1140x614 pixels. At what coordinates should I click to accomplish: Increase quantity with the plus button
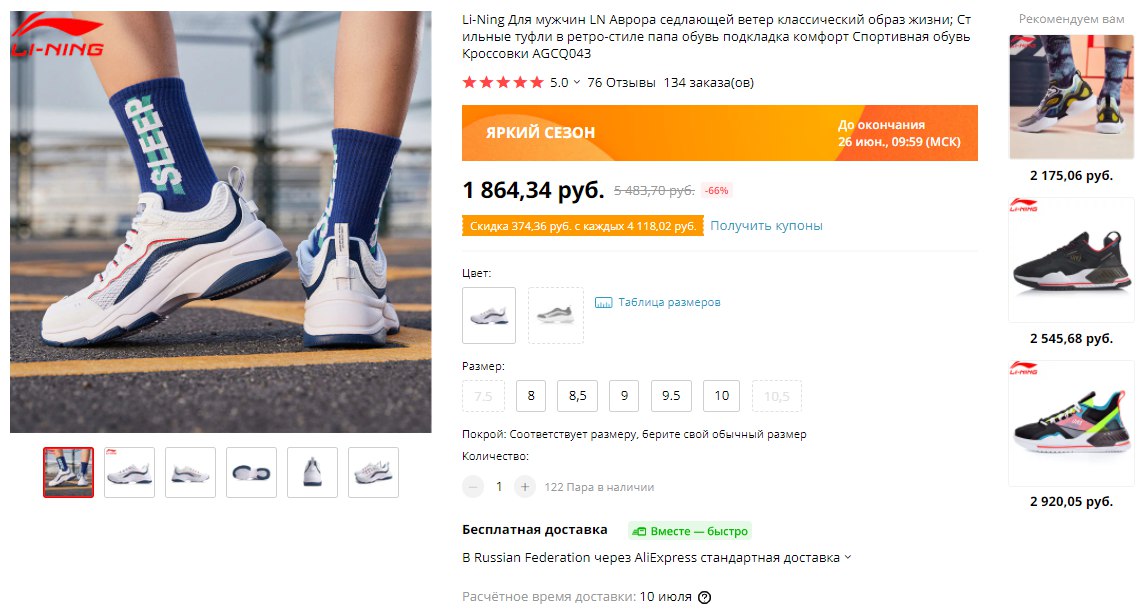pos(524,487)
